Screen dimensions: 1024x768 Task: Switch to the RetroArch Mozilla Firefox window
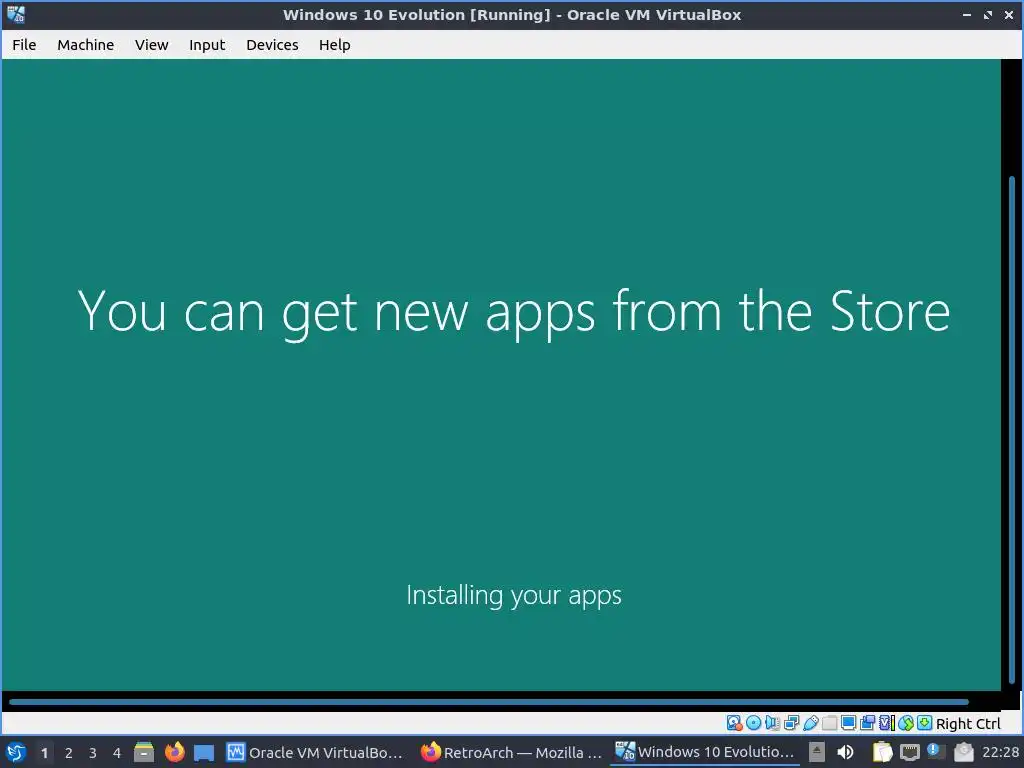511,752
